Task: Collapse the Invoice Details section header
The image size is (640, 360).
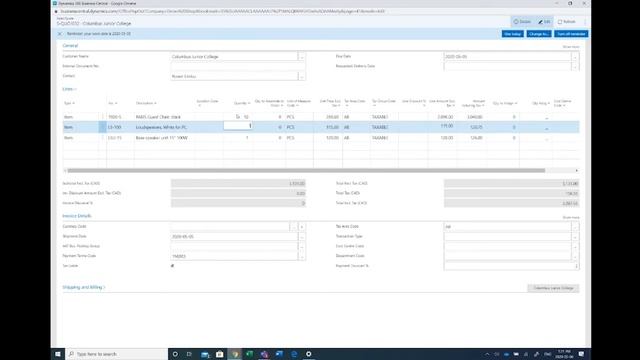Action: click(77, 216)
